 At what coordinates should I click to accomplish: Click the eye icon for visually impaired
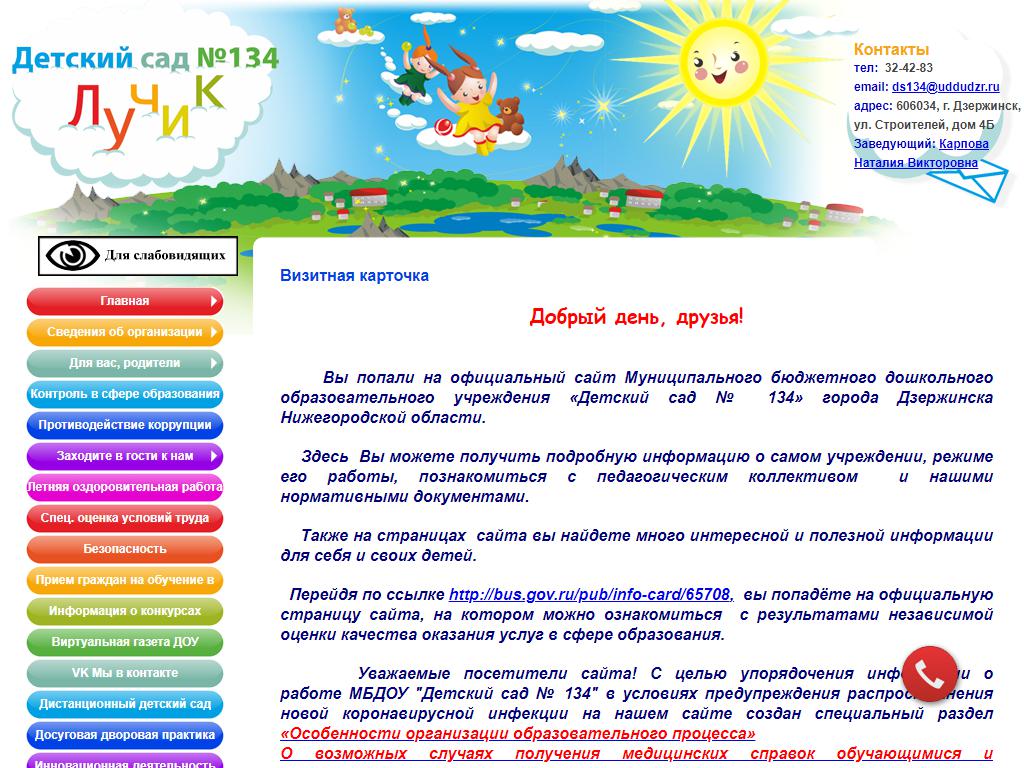click(x=73, y=256)
